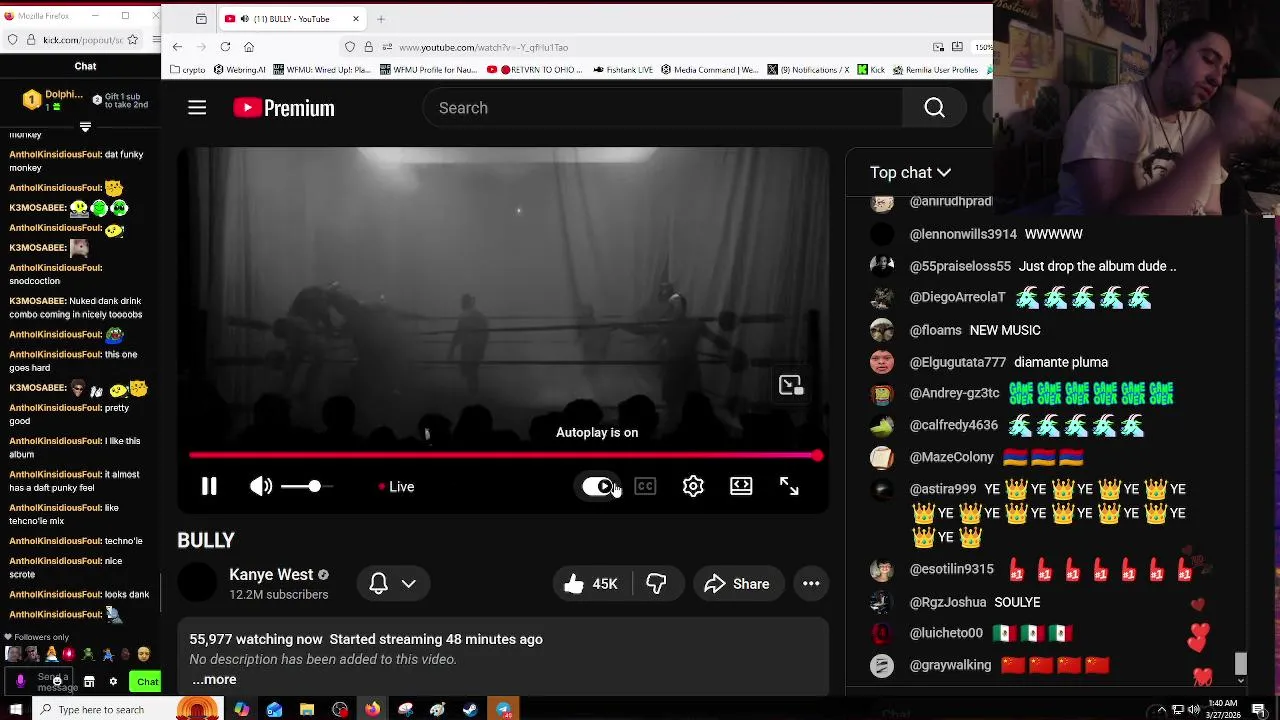
Task: Jump to Live position
Action: pyautogui.click(x=397, y=487)
